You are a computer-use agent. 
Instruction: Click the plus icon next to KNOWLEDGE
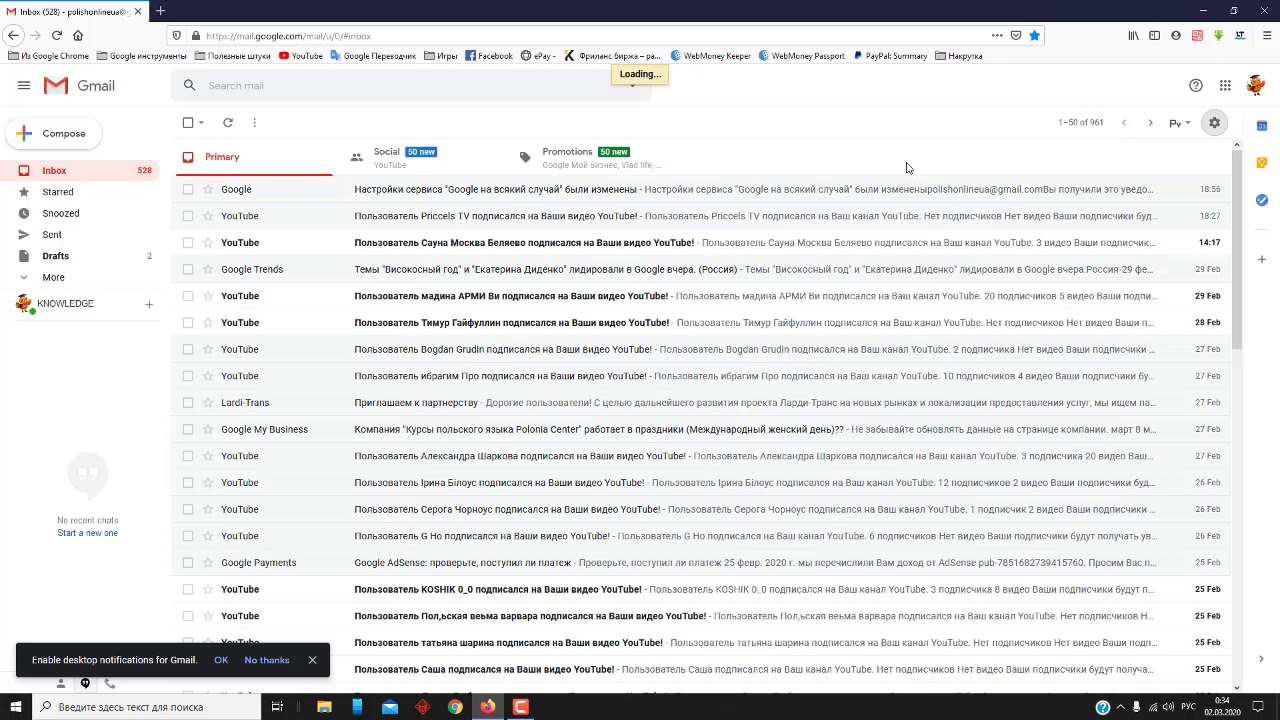point(149,304)
